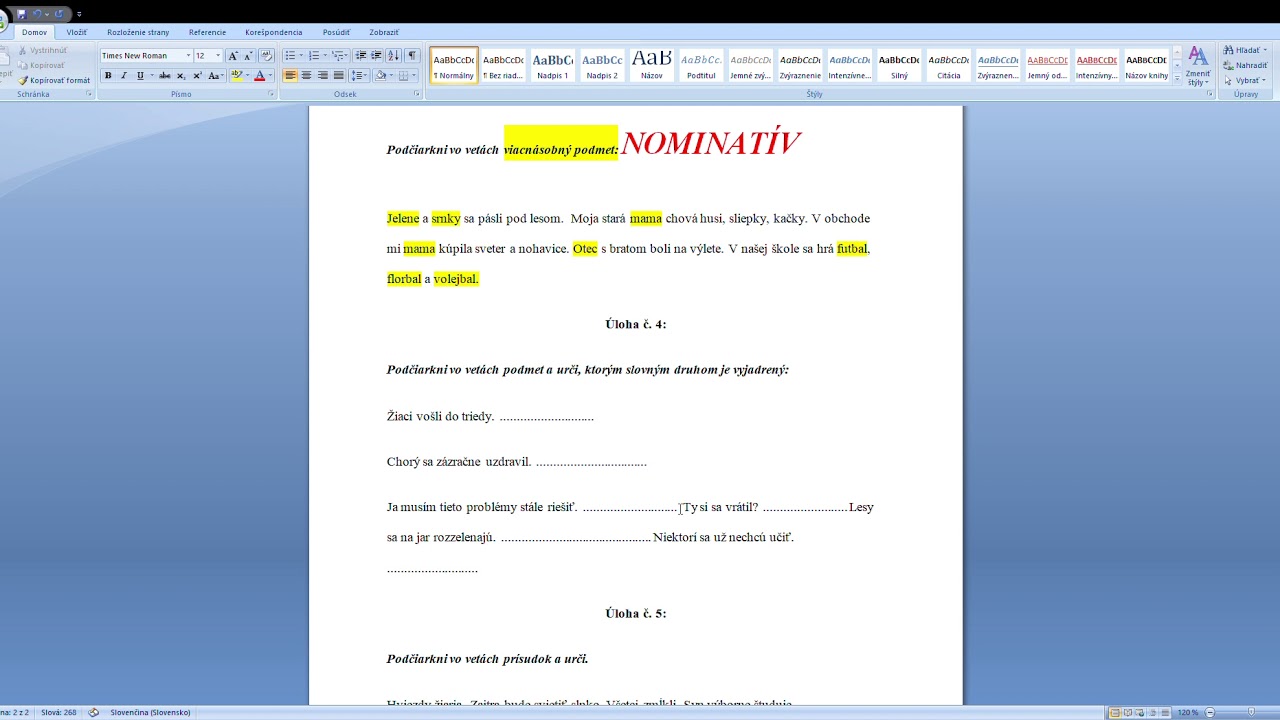Center align text
Screen dimensions: 1280x720
[306, 76]
